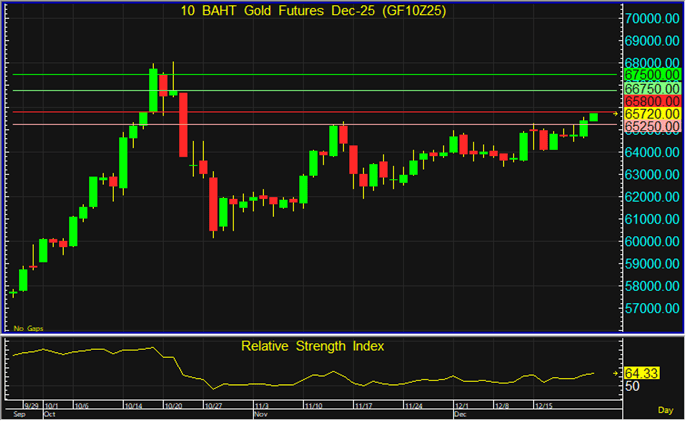Click the RSI 50 level label
Viewport: 686px width, 421px height.
coord(633,386)
